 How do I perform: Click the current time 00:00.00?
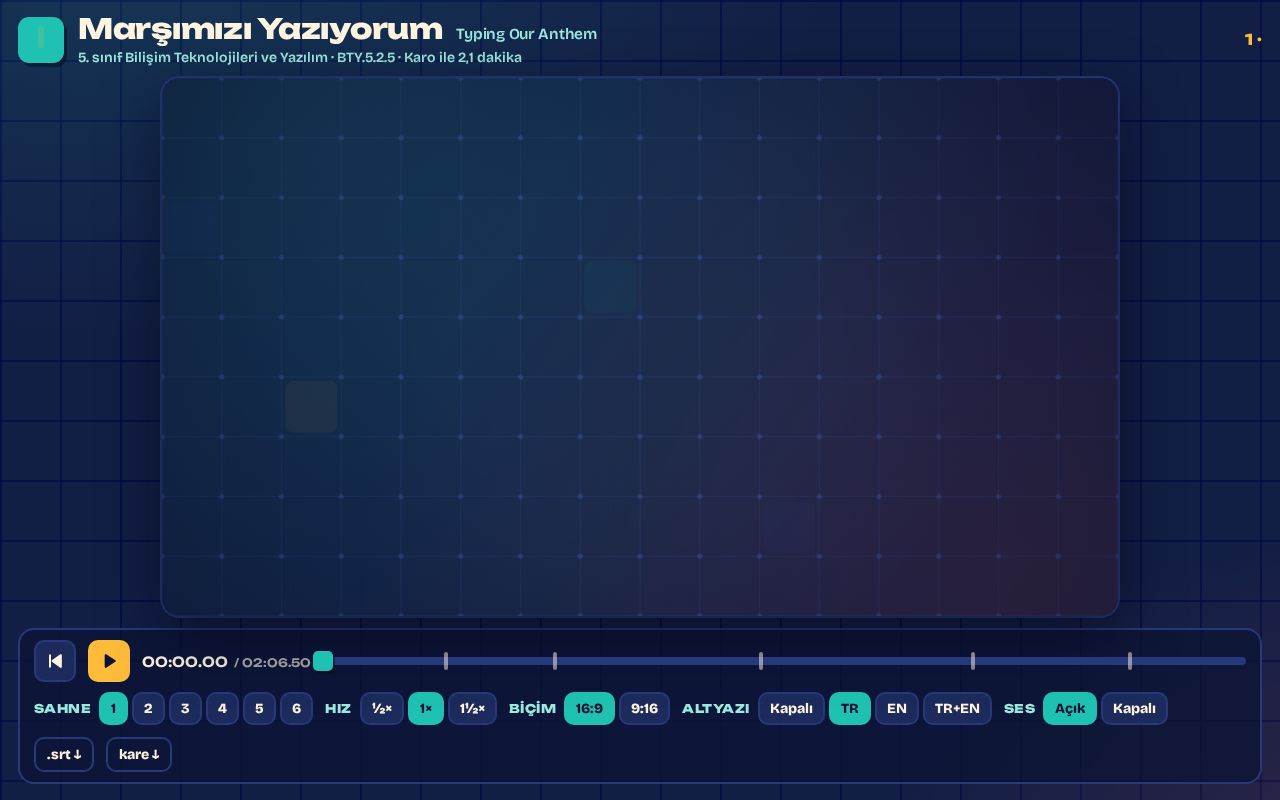(185, 662)
